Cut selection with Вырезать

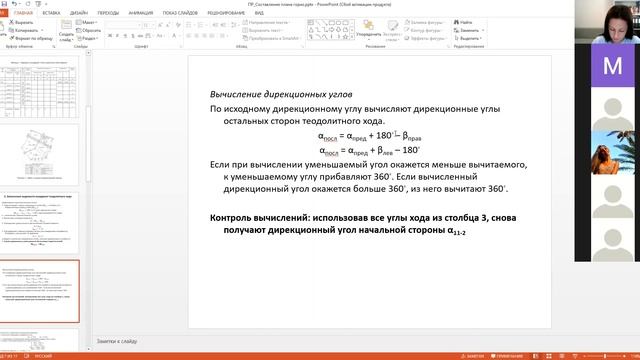(x=21, y=22)
